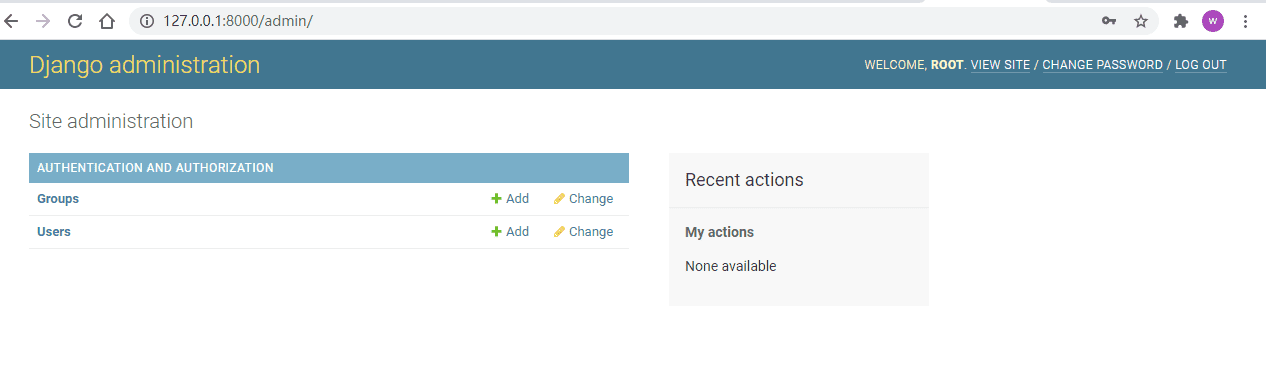The image size is (1266, 387).
Task: Open the Authentication and Authorization section header
Action: pos(155,168)
